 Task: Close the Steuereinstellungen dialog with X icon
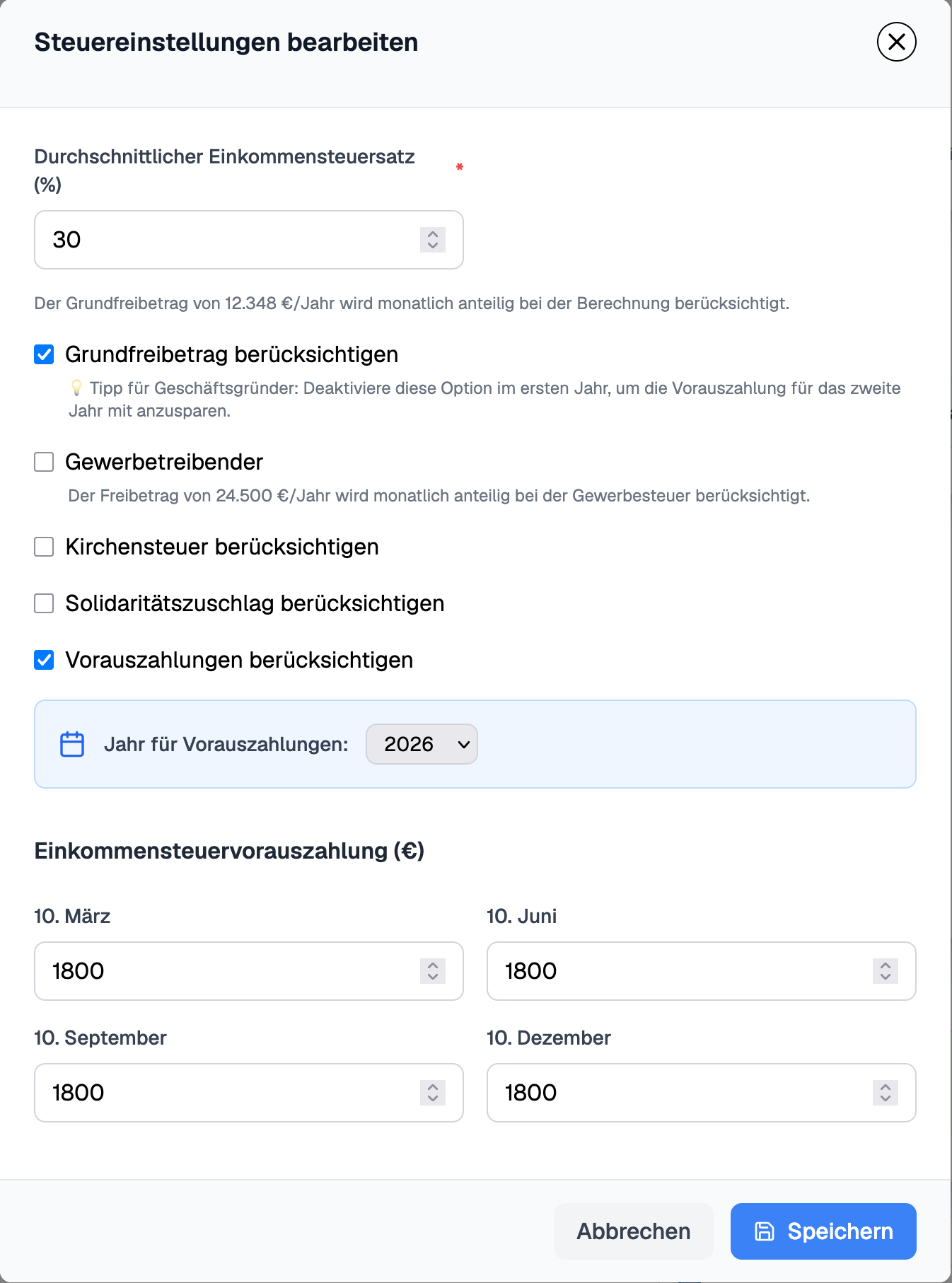[x=896, y=42]
